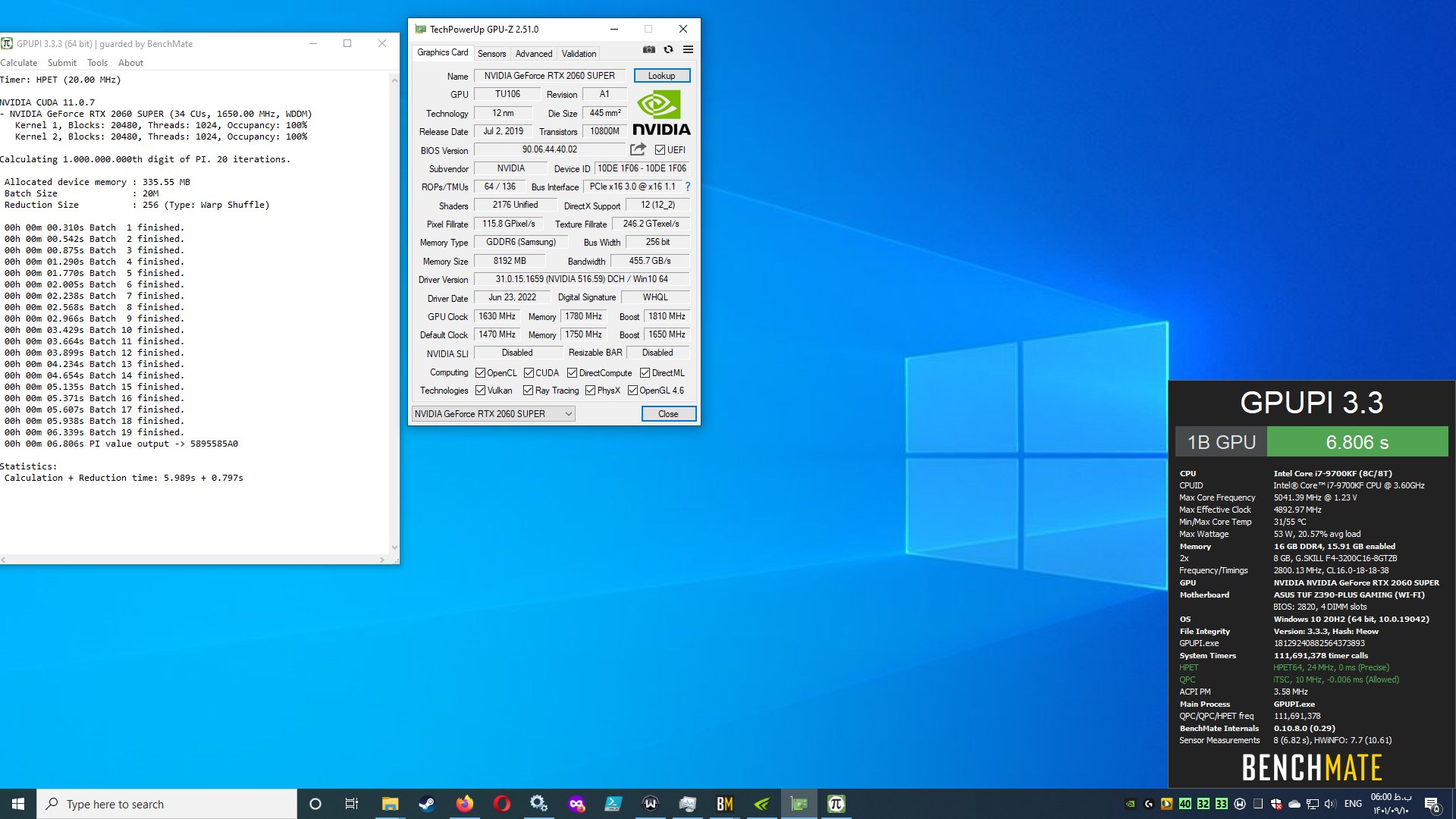Image resolution: width=1456 pixels, height=819 pixels.
Task: Click the Driver Version value field
Action: (582, 279)
